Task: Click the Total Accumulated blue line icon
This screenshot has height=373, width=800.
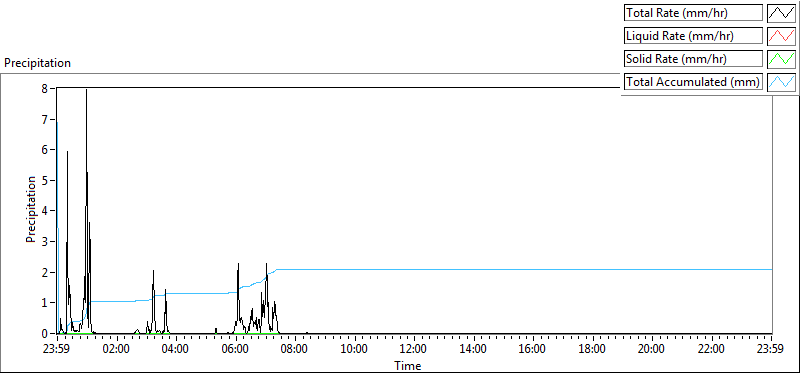Action: (x=782, y=82)
